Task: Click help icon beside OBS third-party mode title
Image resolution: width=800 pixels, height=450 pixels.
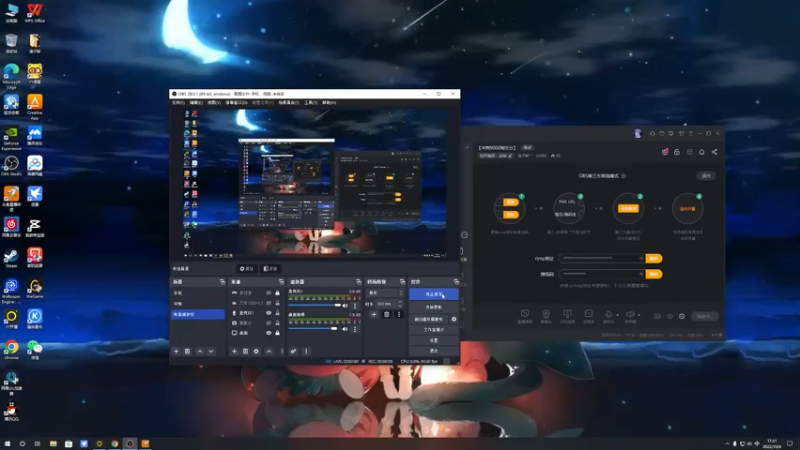Action: (623, 176)
